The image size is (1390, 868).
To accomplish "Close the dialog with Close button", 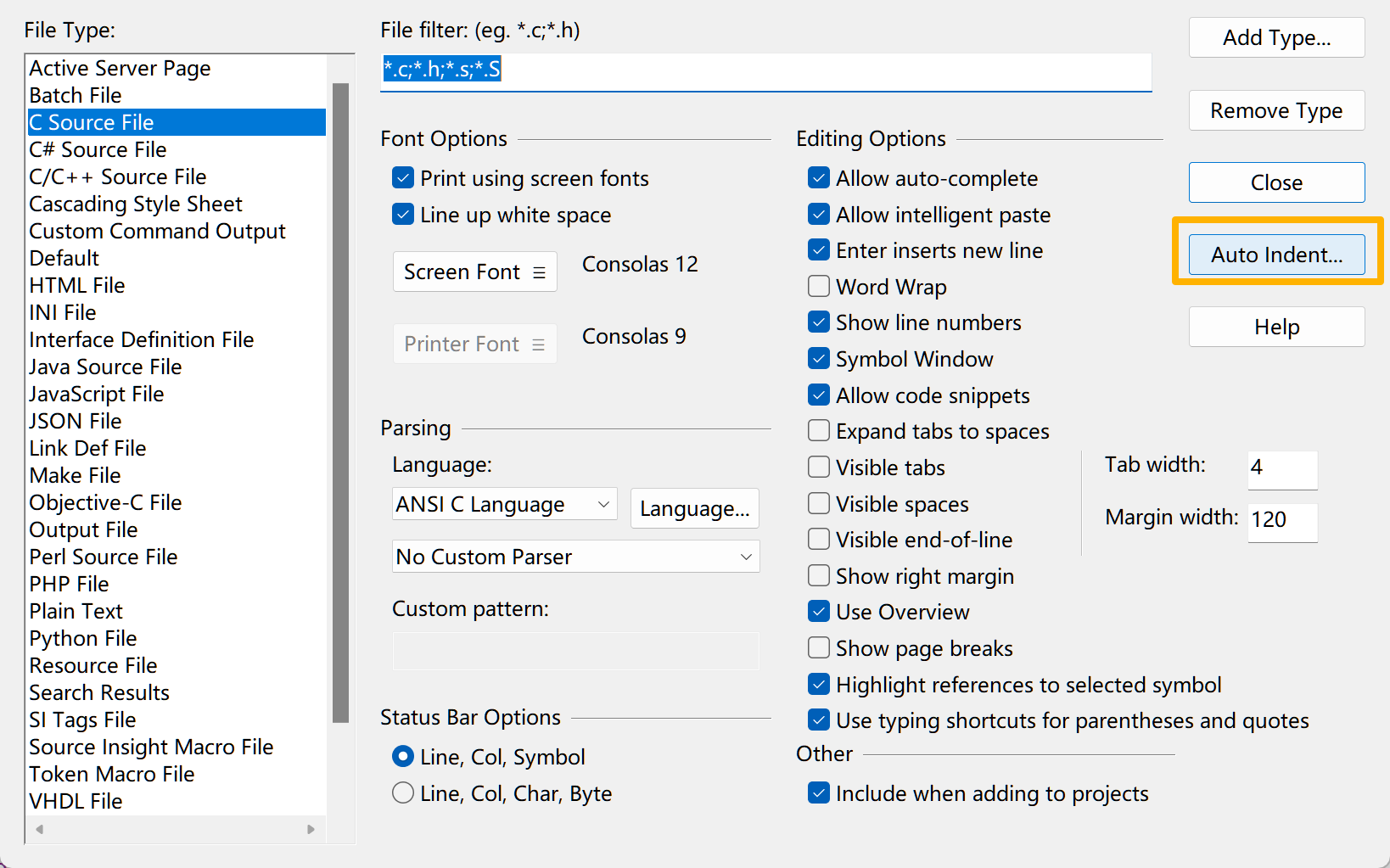I will click(x=1277, y=182).
